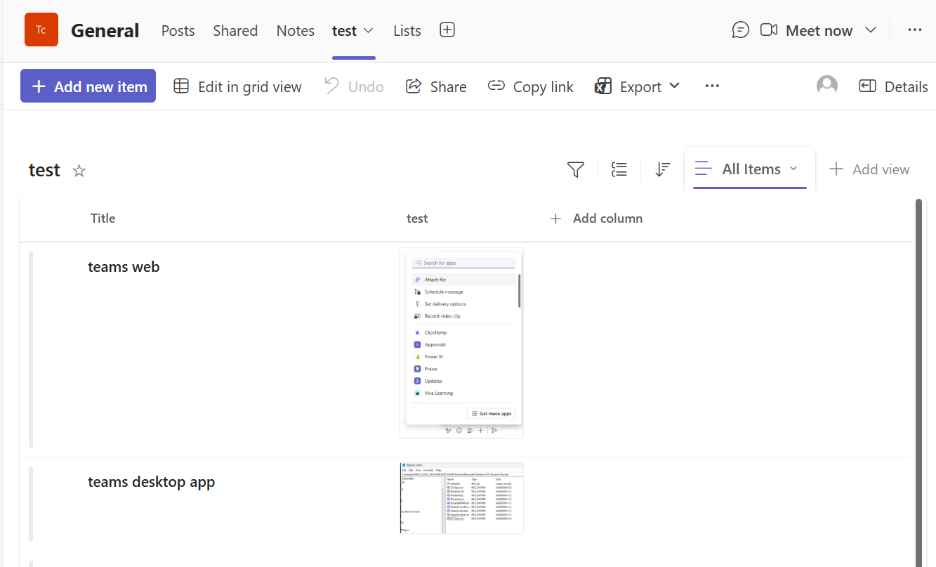
Task: Click the Title column header
Action: click(x=103, y=218)
